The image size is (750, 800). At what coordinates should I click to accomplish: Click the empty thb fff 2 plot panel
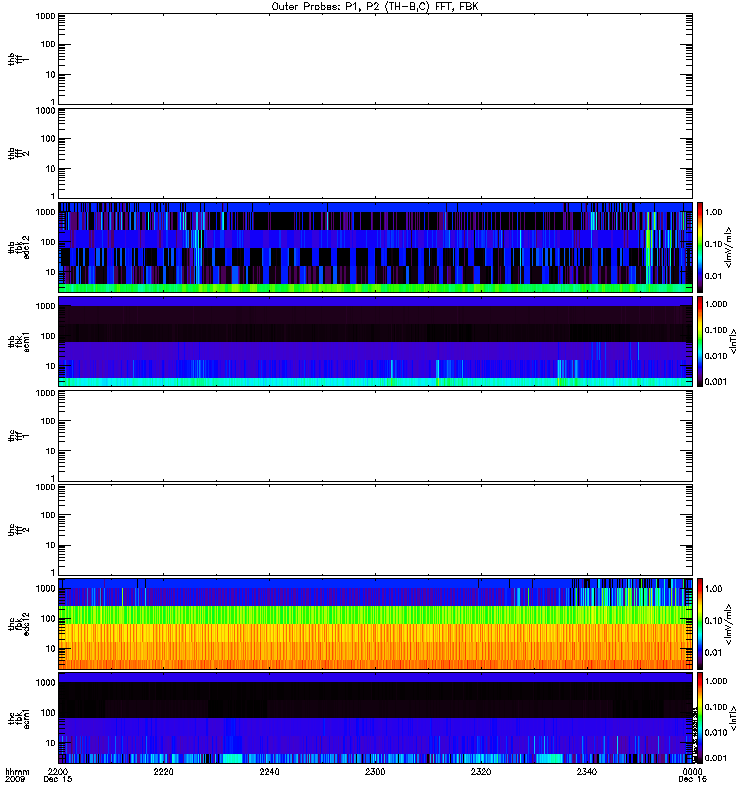click(x=375, y=153)
